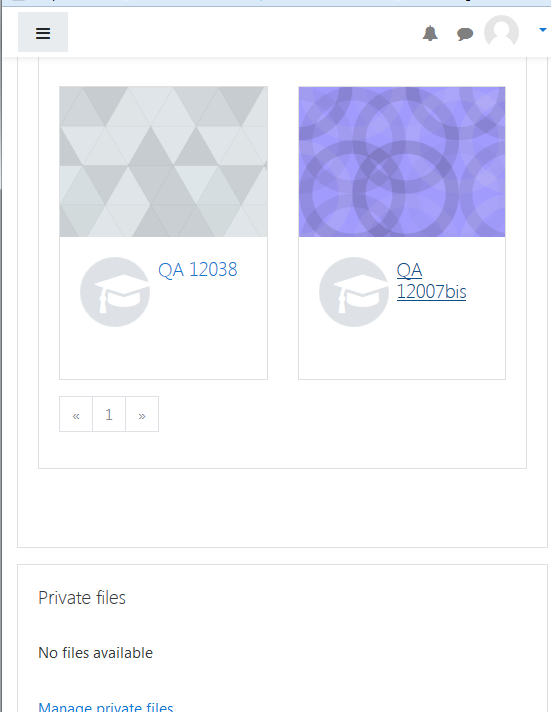This screenshot has height=712, width=551.
Task: Open the QA 12007bis course link
Action: [x=431, y=281]
